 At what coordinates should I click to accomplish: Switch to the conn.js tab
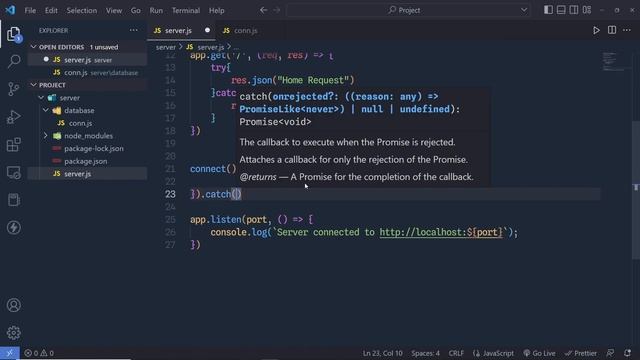[x=245, y=31]
